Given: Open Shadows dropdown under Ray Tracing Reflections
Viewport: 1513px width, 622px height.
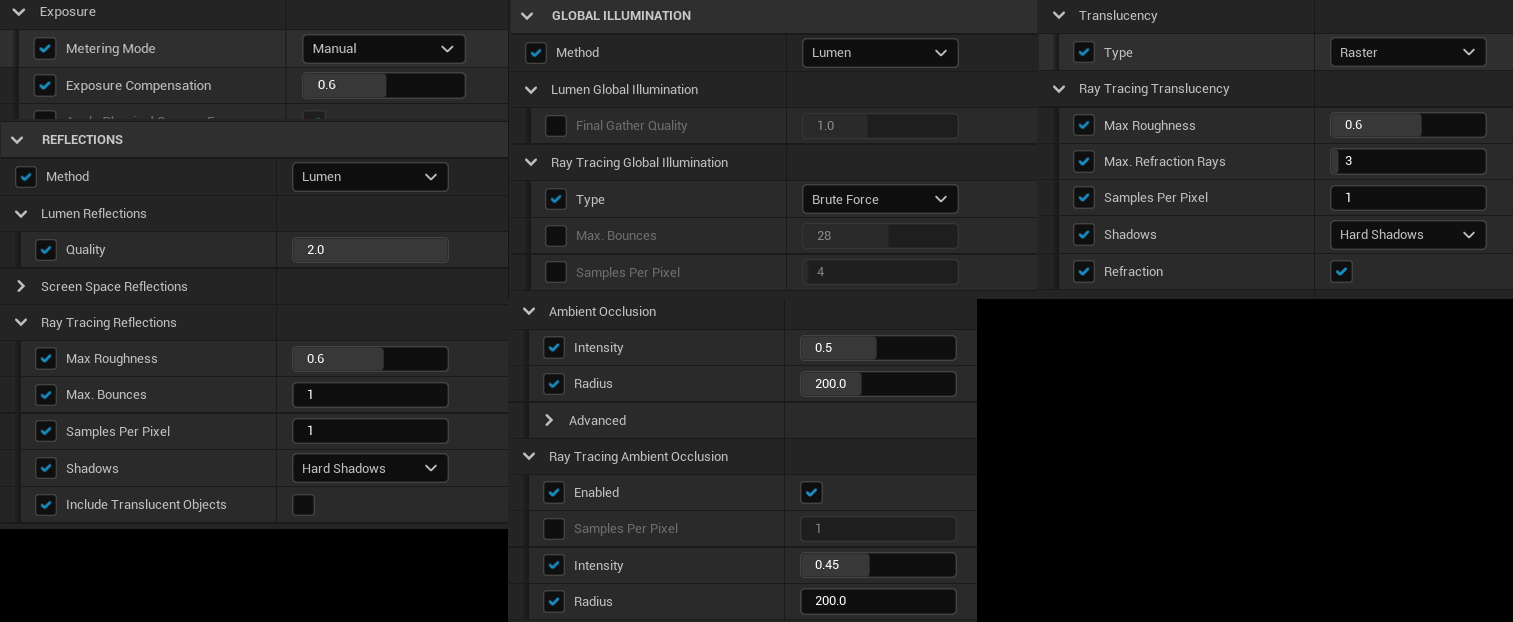Looking at the screenshot, I should click(x=369, y=469).
